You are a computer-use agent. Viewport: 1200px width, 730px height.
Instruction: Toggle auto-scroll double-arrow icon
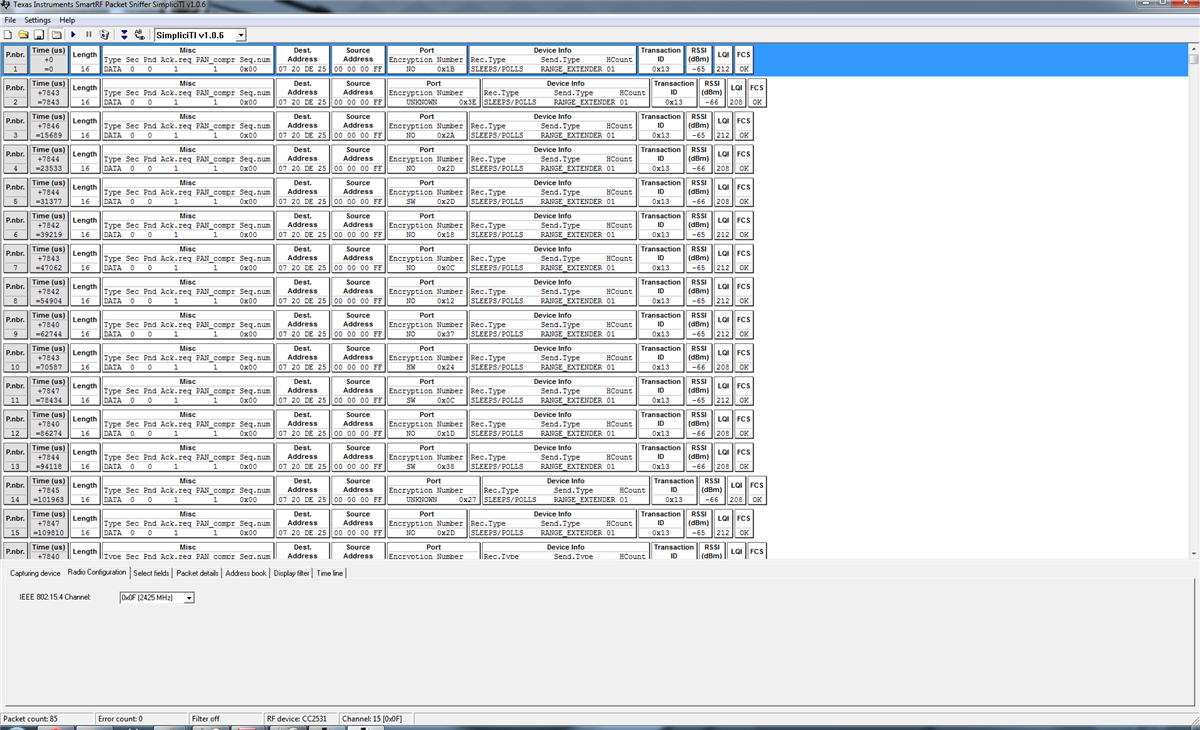pos(124,35)
